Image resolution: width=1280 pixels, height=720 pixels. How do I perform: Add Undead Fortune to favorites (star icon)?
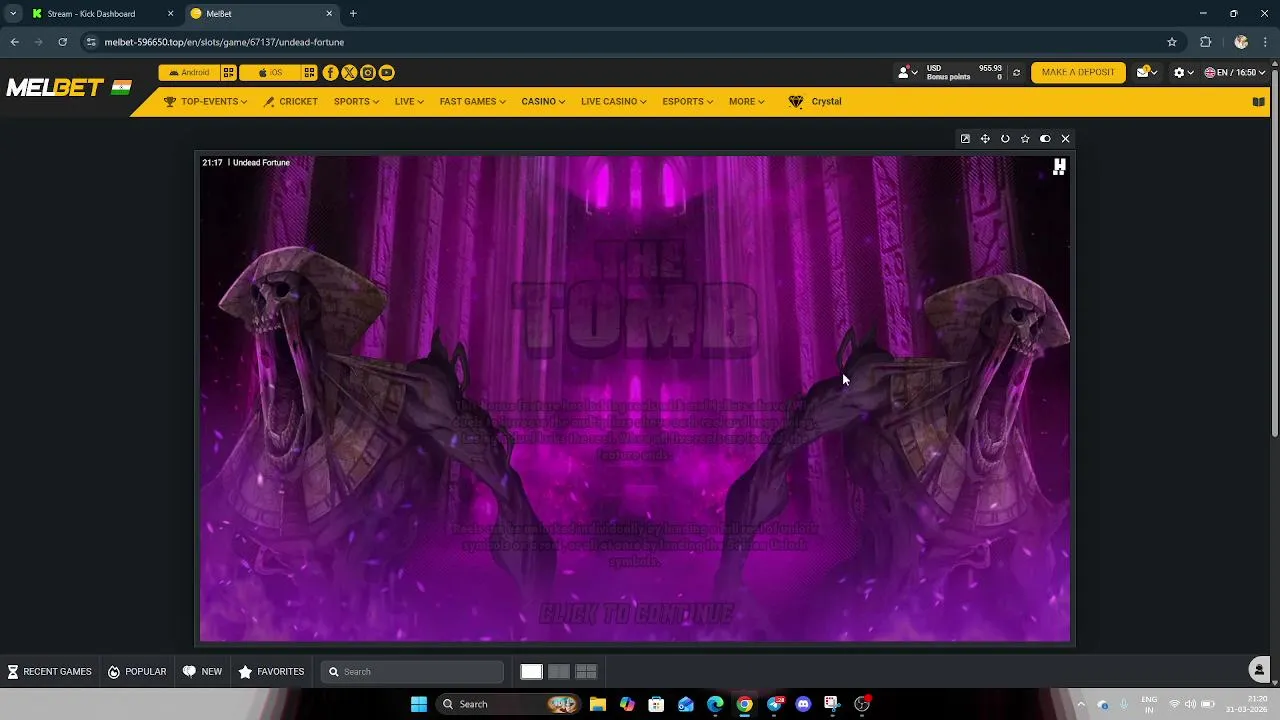pyautogui.click(x=1025, y=139)
